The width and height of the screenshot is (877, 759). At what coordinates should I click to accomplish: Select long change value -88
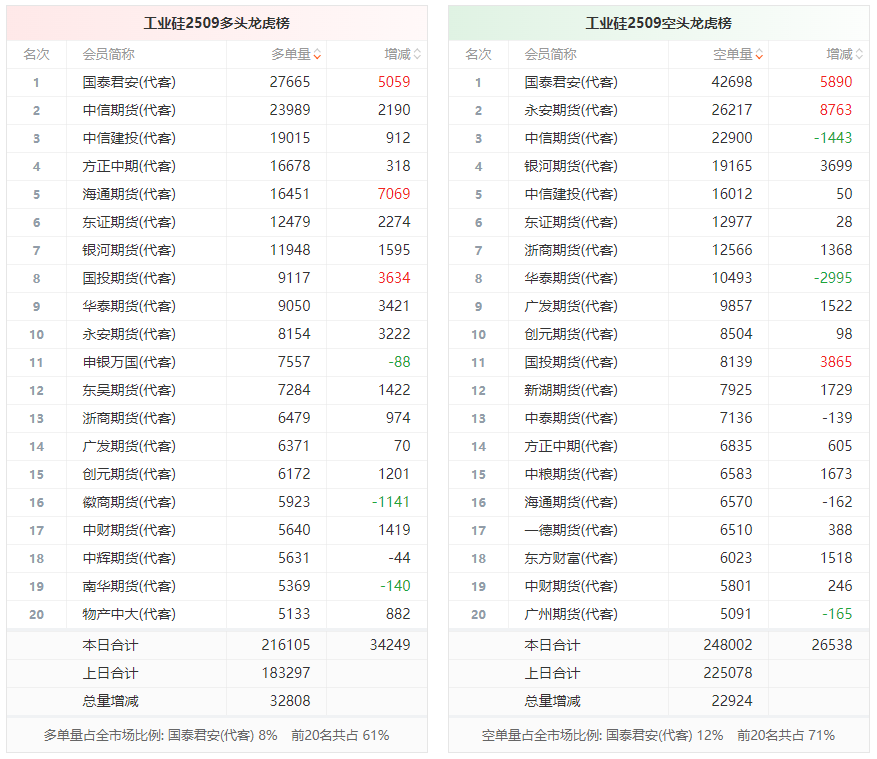[399, 362]
